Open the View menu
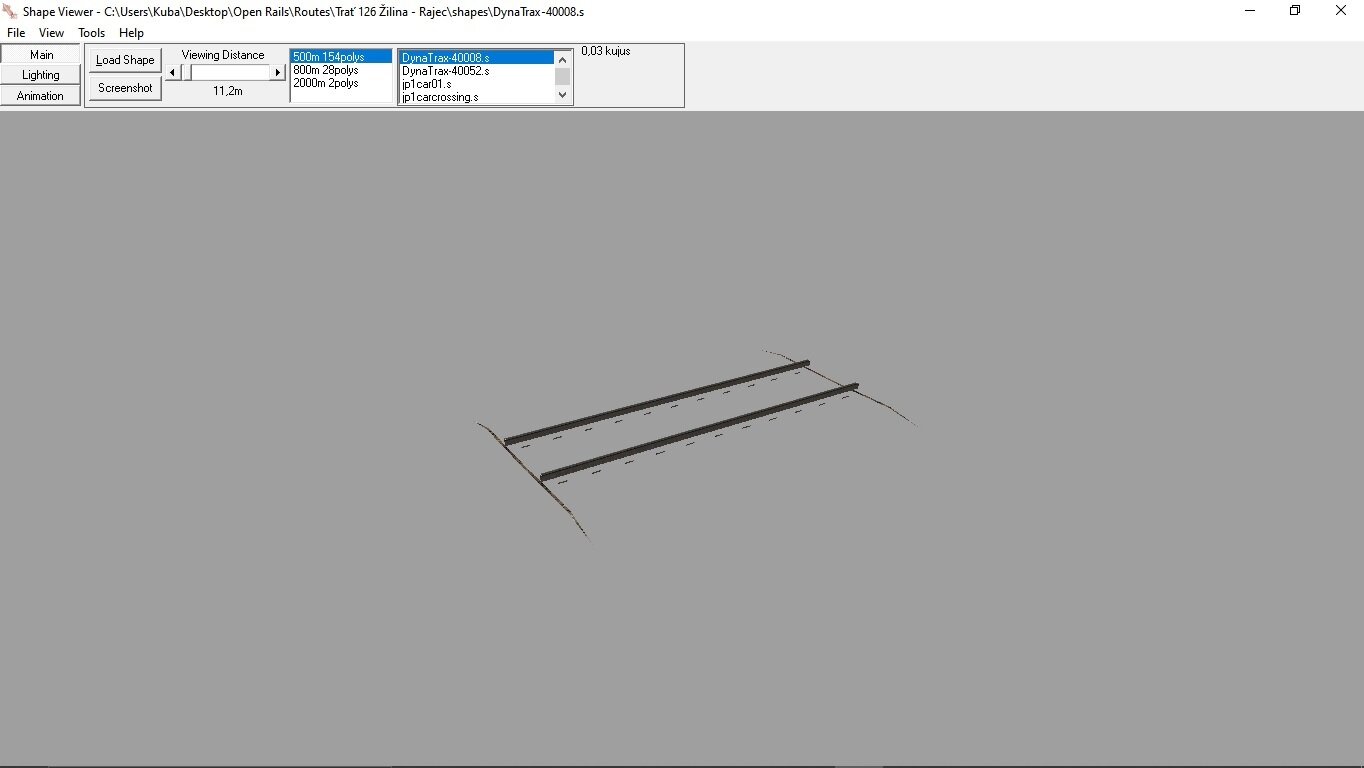Screen dimensions: 1364x768 click(51, 33)
